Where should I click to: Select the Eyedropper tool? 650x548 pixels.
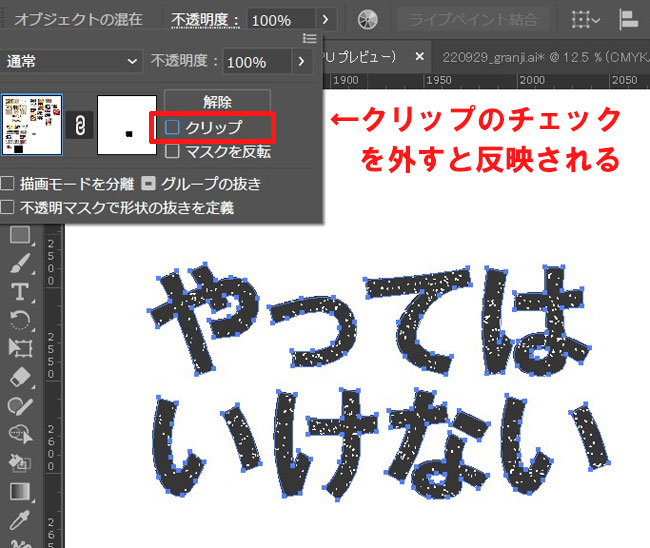pyautogui.click(x=20, y=520)
